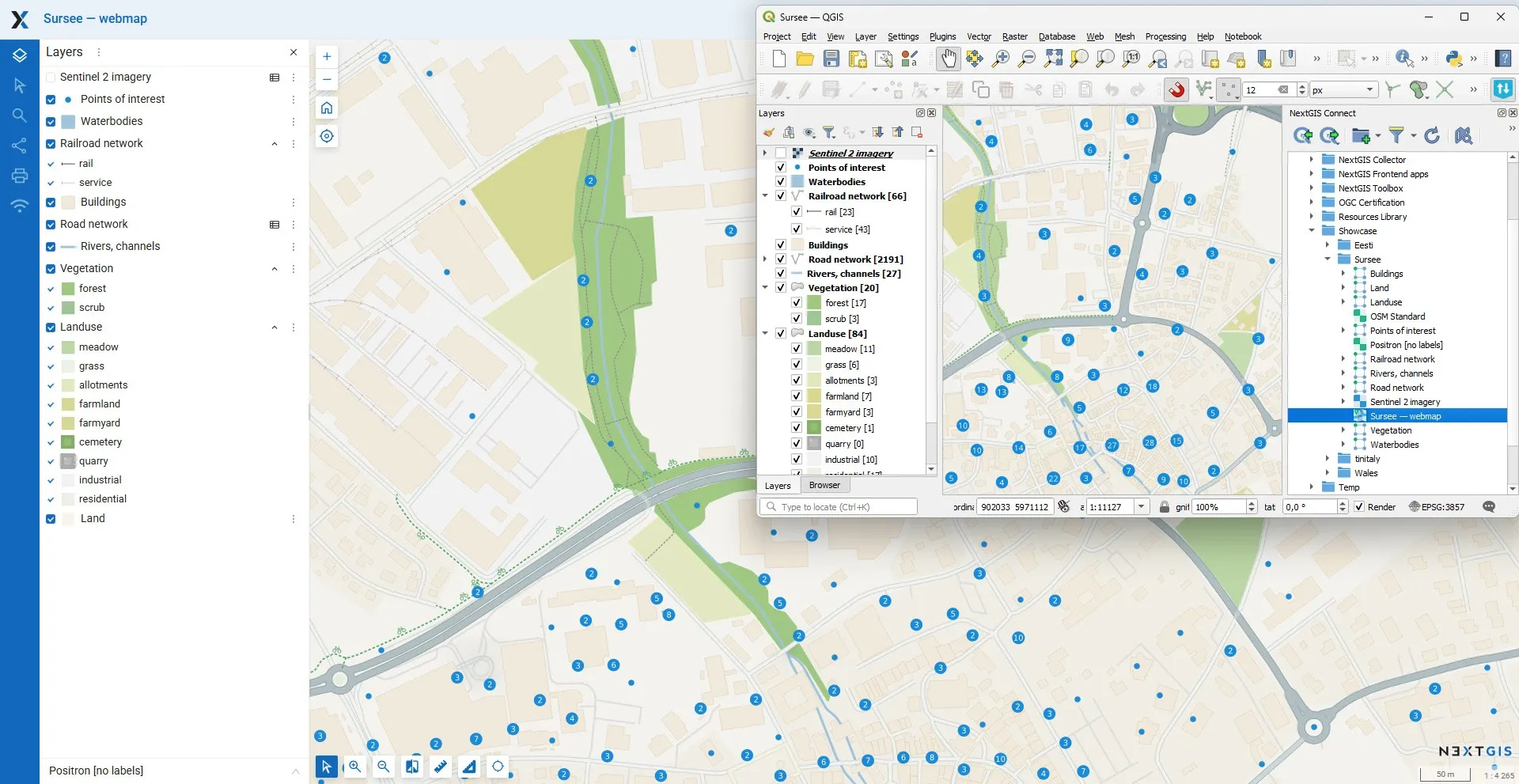Expand Road network [2191] in QGIS

tap(765, 259)
